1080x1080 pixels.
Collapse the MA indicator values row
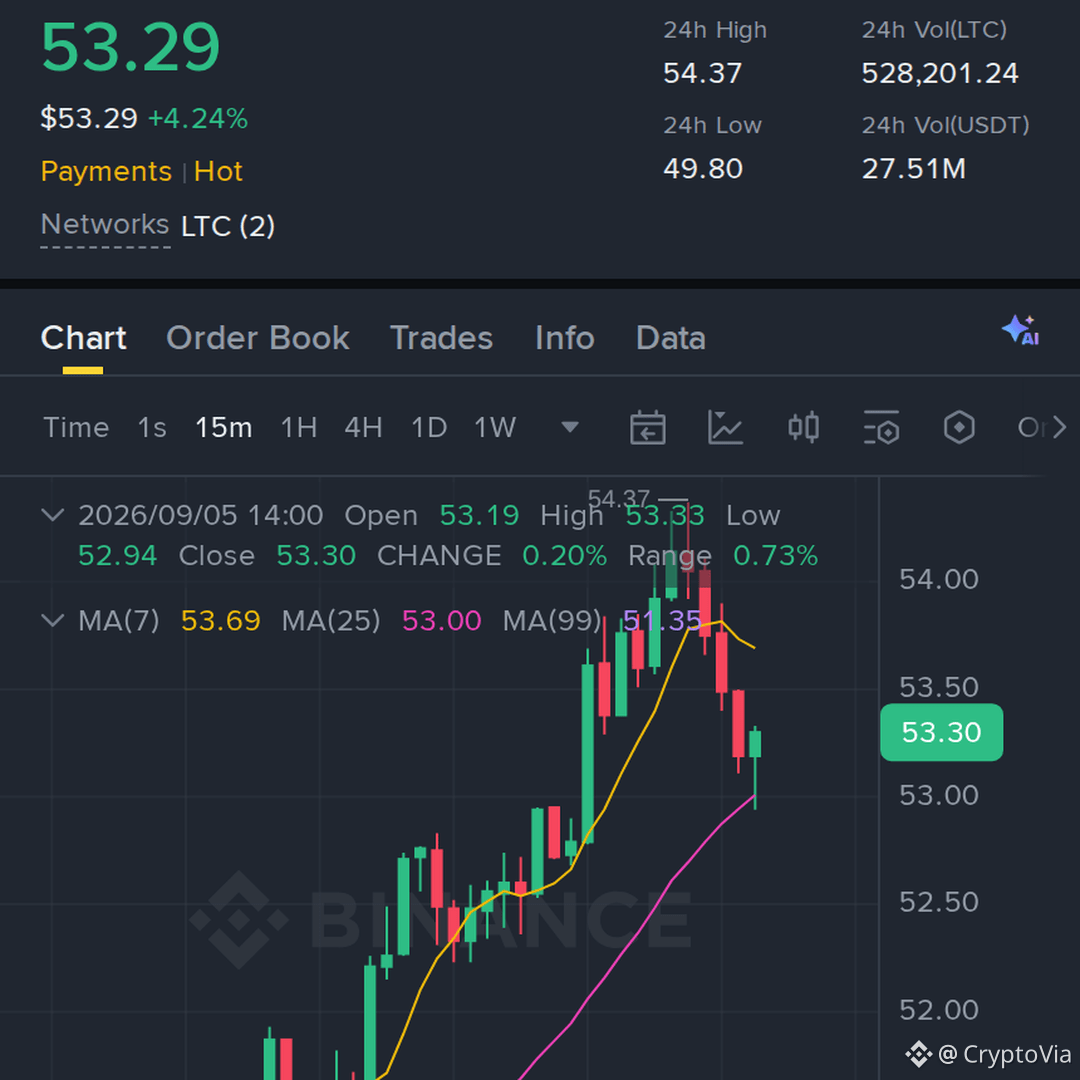[x=53, y=620]
